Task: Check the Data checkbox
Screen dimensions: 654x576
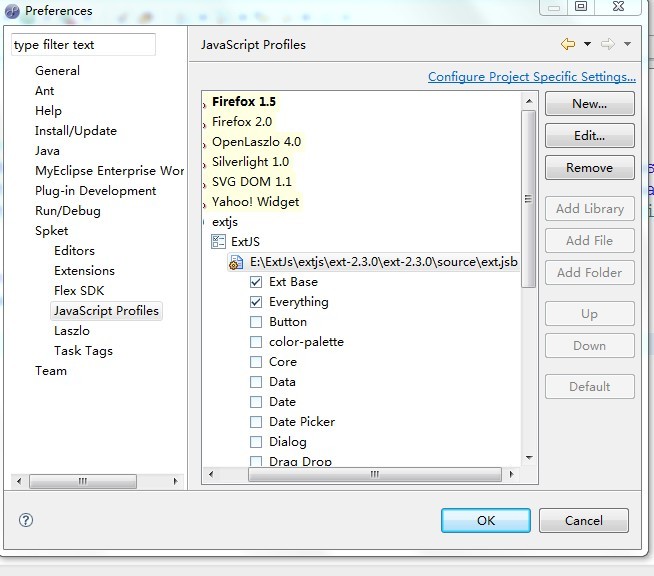Action: coord(256,382)
